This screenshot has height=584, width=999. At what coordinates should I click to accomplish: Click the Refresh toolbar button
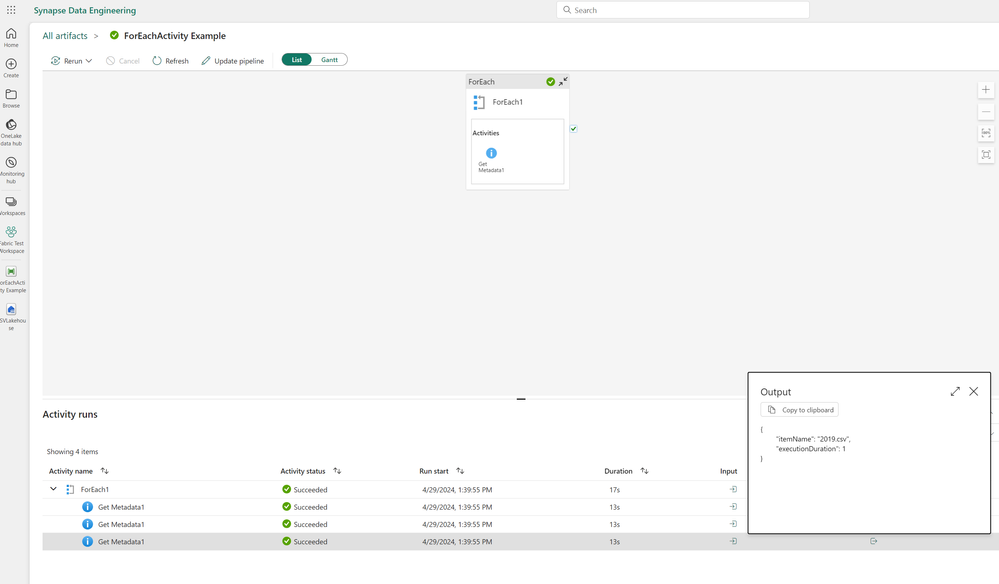click(170, 61)
